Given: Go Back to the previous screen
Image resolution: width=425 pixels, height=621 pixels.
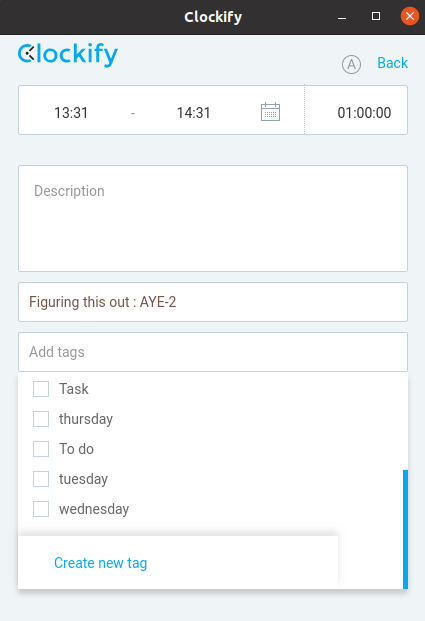Looking at the screenshot, I should coord(392,63).
